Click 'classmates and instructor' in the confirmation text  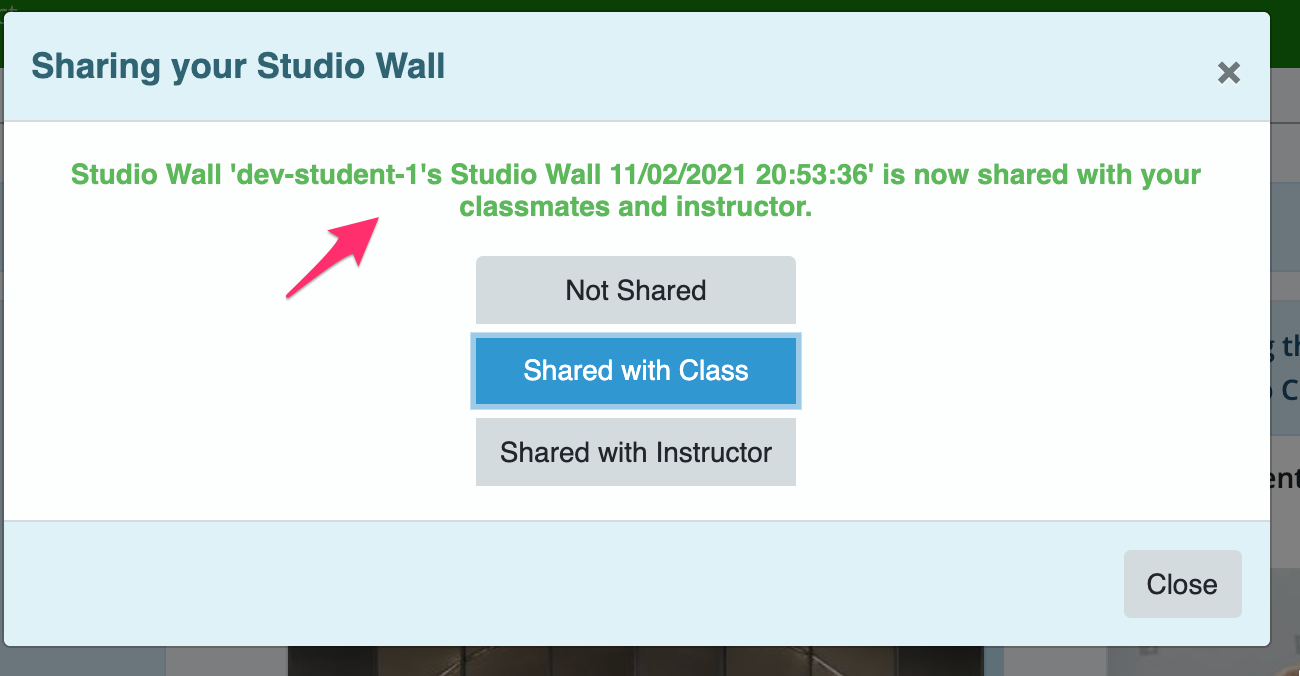tap(636, 208)
